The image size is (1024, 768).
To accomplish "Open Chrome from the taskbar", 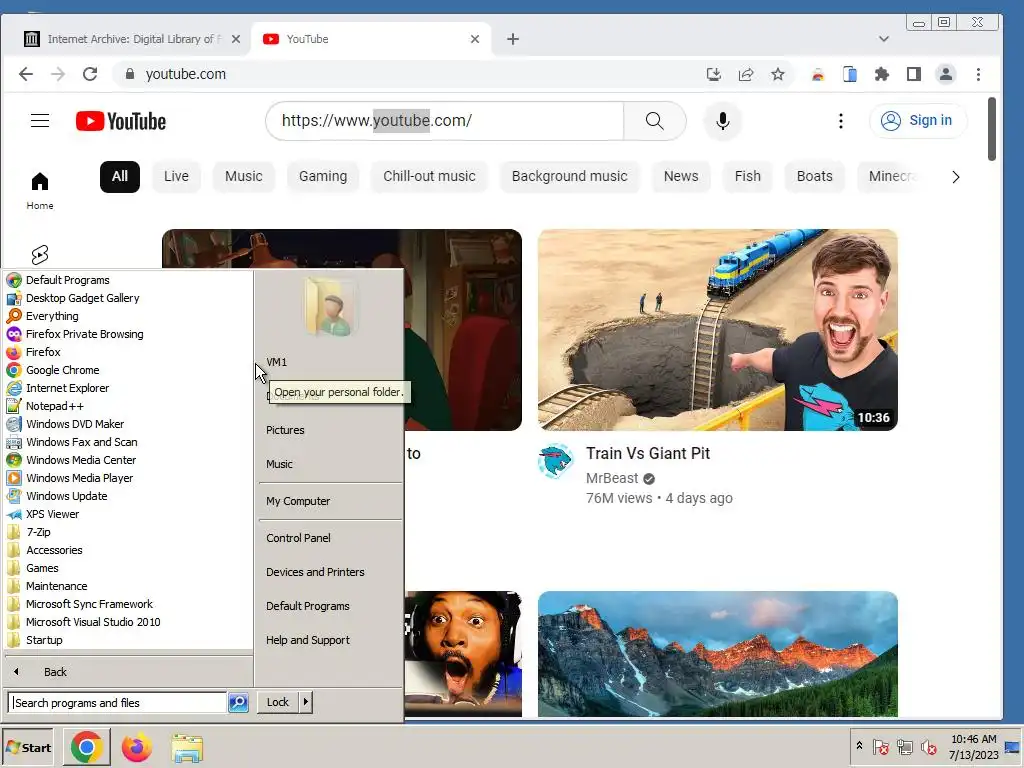I will [87, 747].
